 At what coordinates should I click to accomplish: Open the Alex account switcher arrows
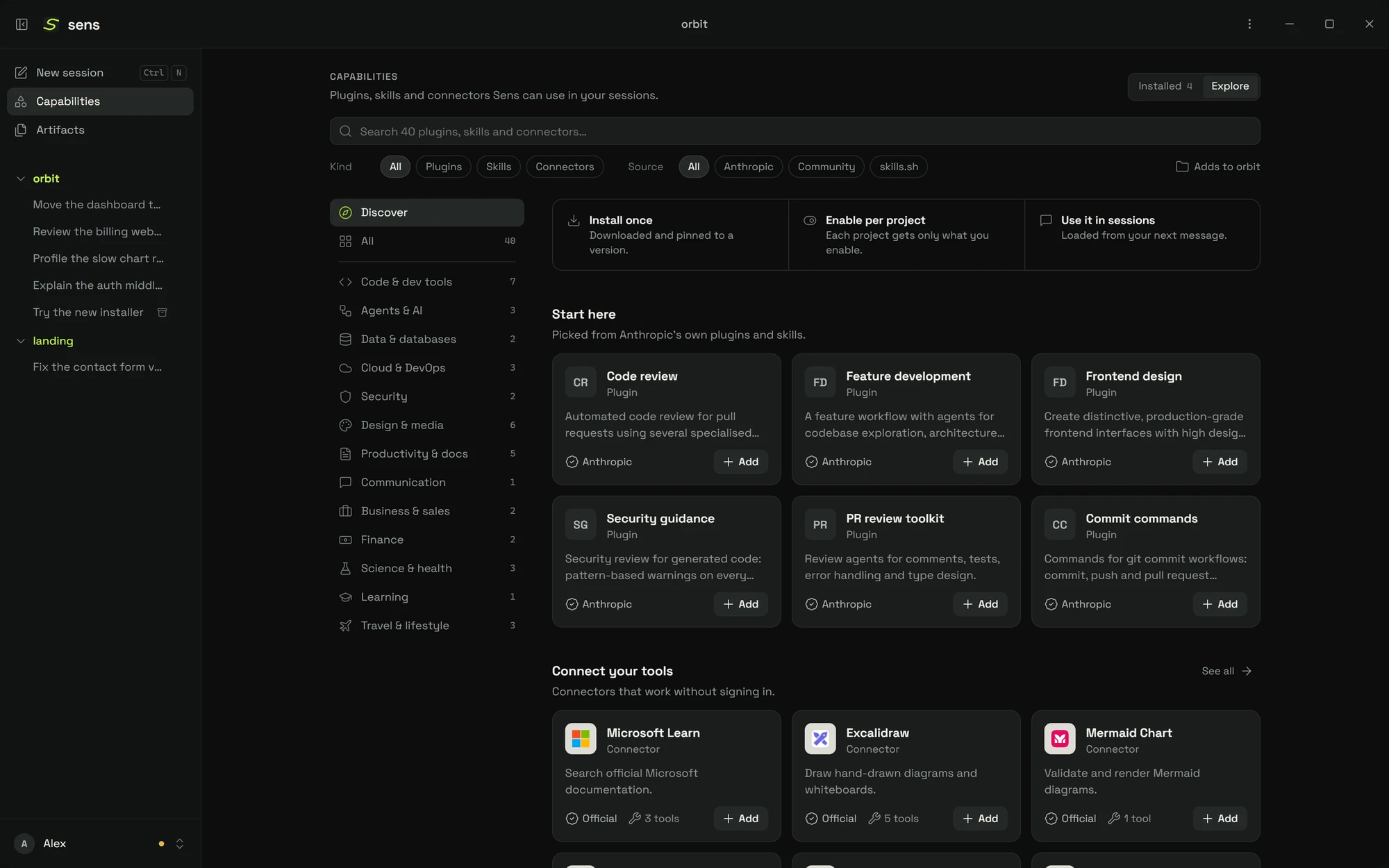[180, 844]
